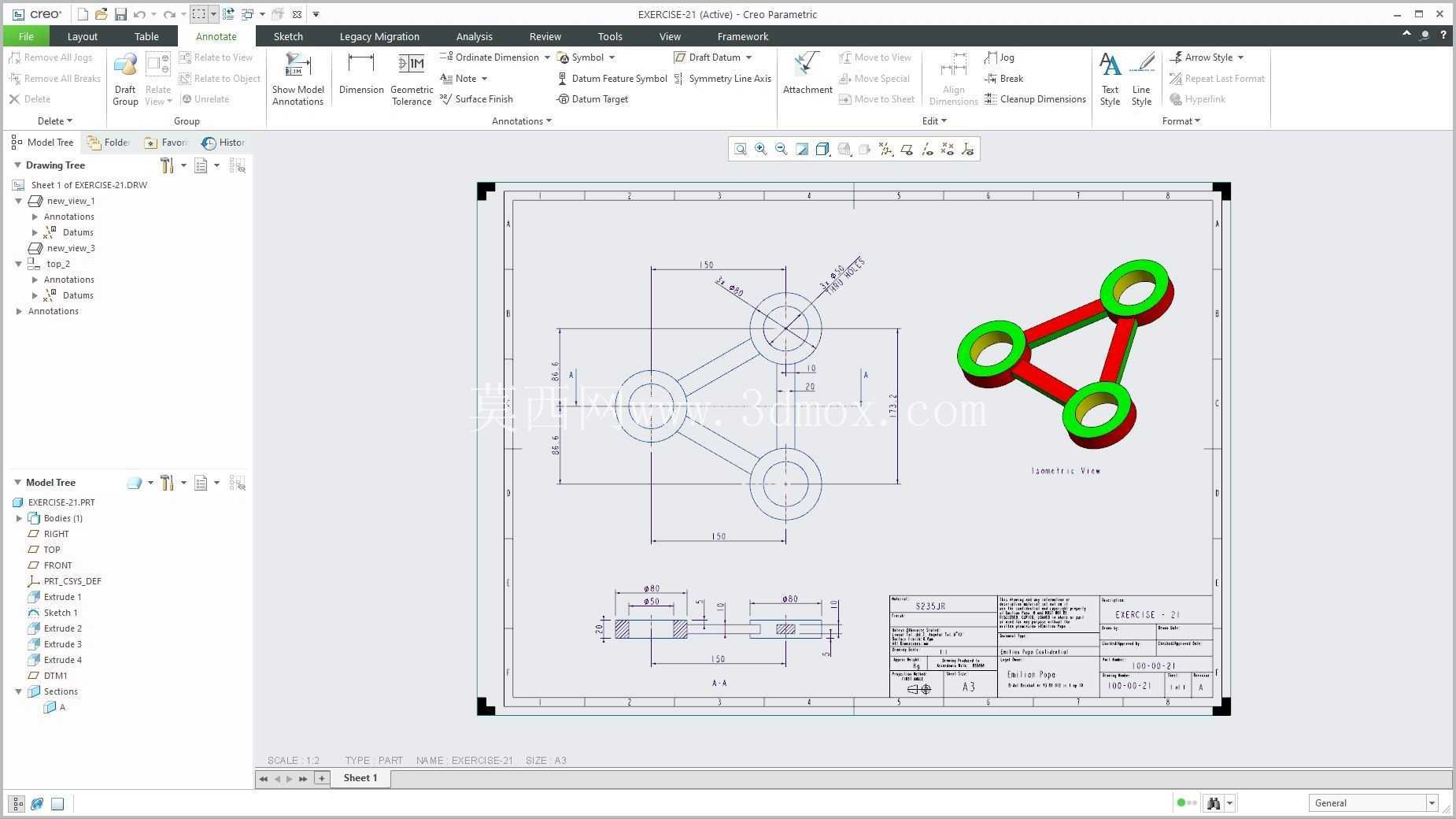
Task: Select Sketch 1 in the Model Tree
Action: coord(53,613)
